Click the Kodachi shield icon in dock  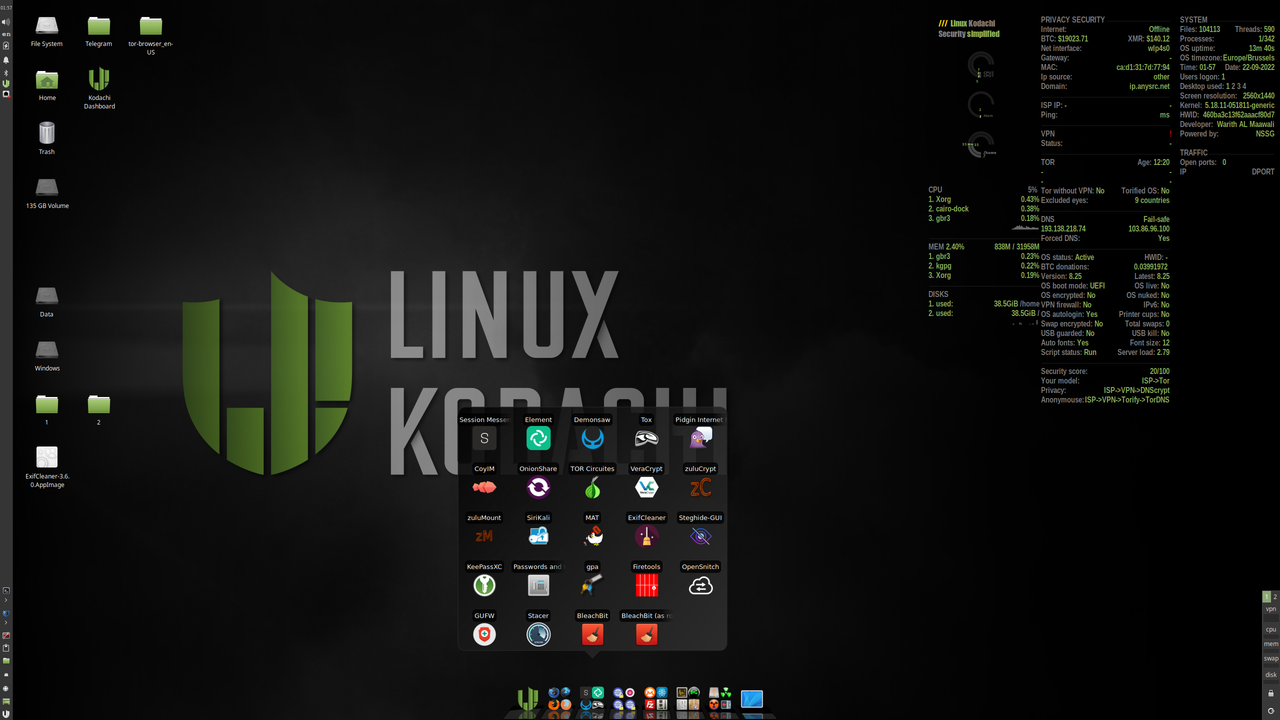(x=527, y=698)
